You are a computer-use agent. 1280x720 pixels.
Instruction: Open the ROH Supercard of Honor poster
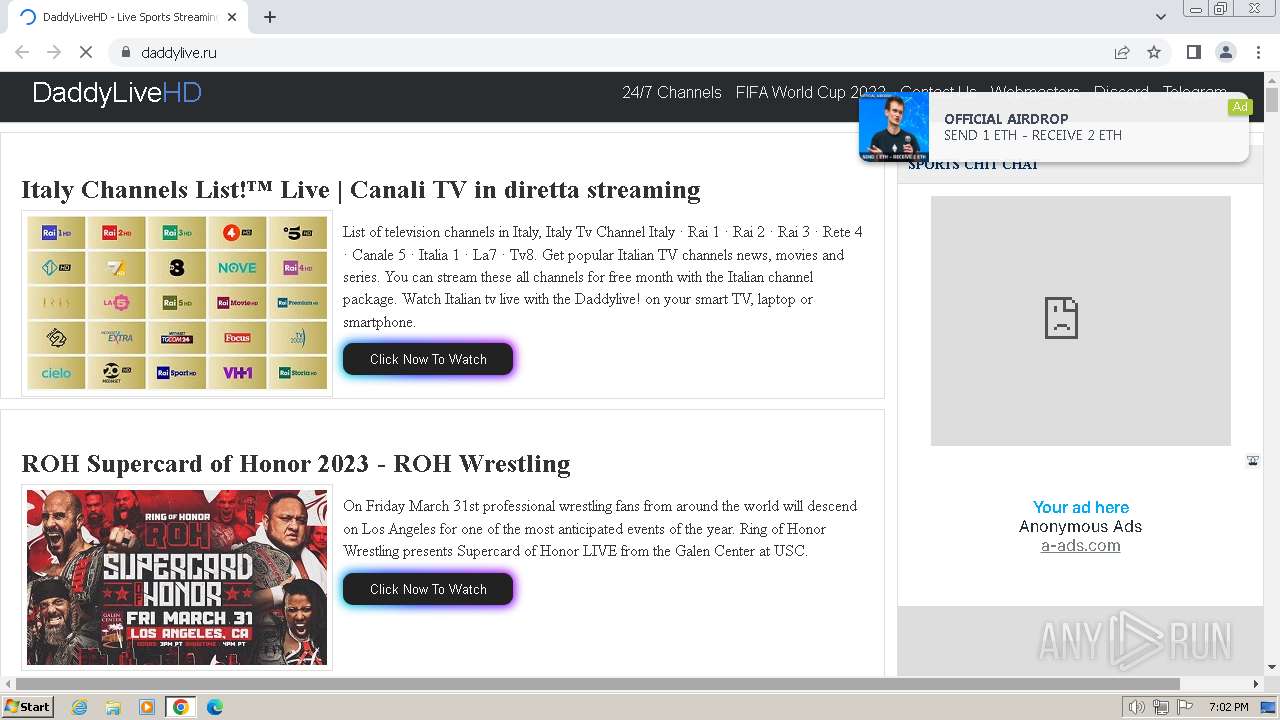pos(177,577)
